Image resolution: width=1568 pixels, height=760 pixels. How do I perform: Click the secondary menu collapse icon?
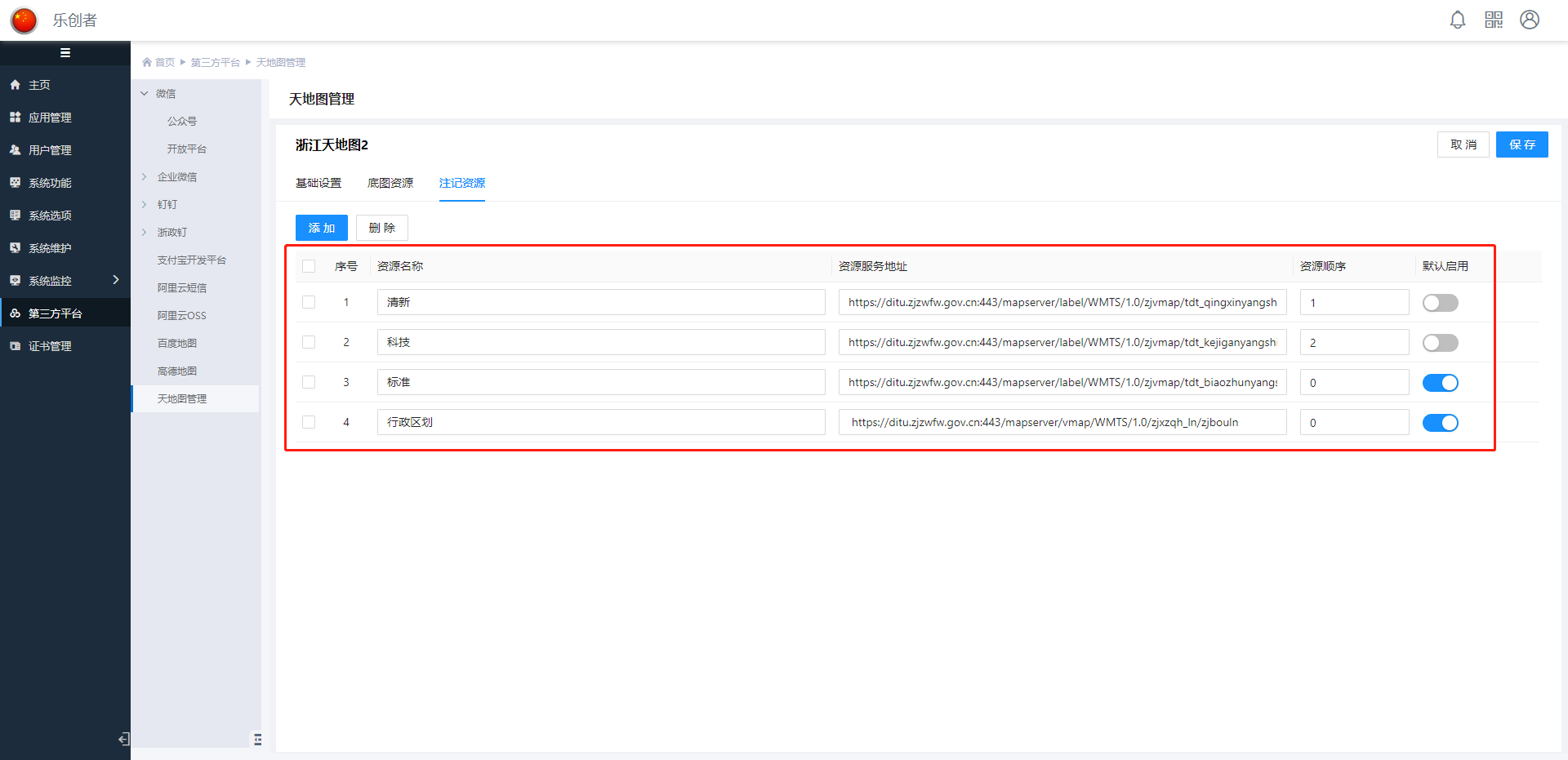257,739
